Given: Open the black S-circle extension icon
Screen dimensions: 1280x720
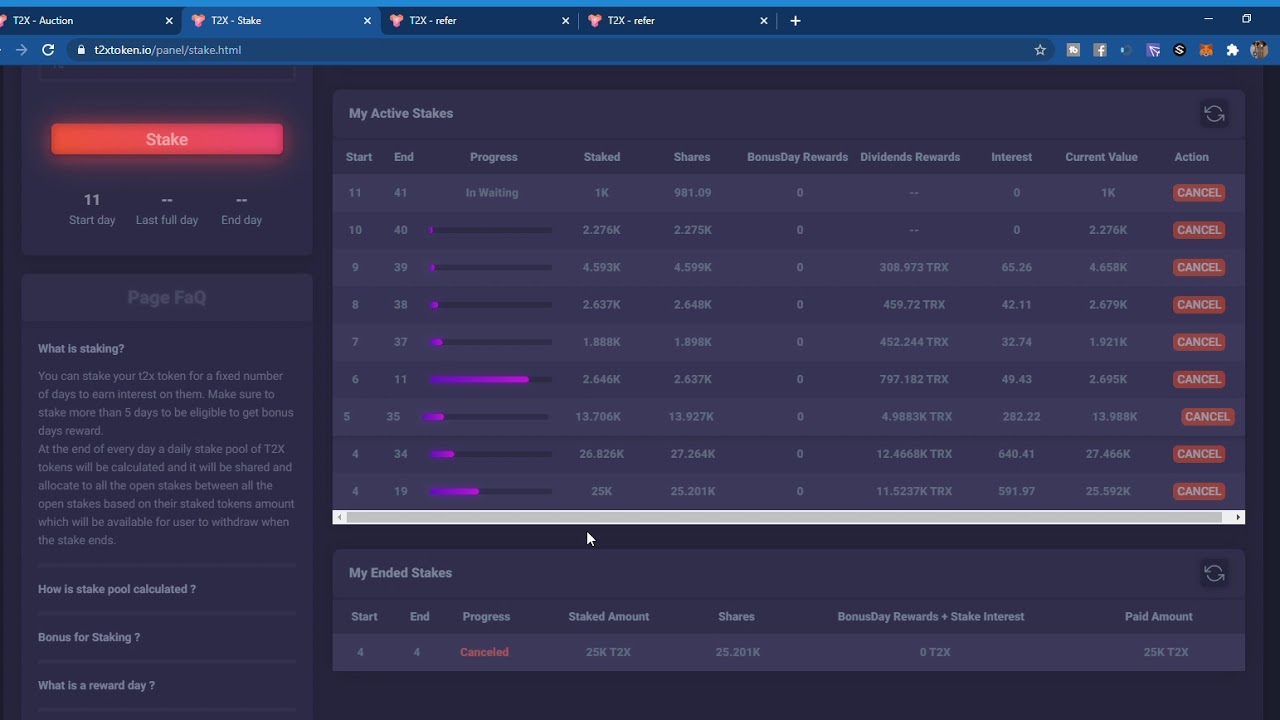Looking at the screenshot, I should pos(1179,50).
